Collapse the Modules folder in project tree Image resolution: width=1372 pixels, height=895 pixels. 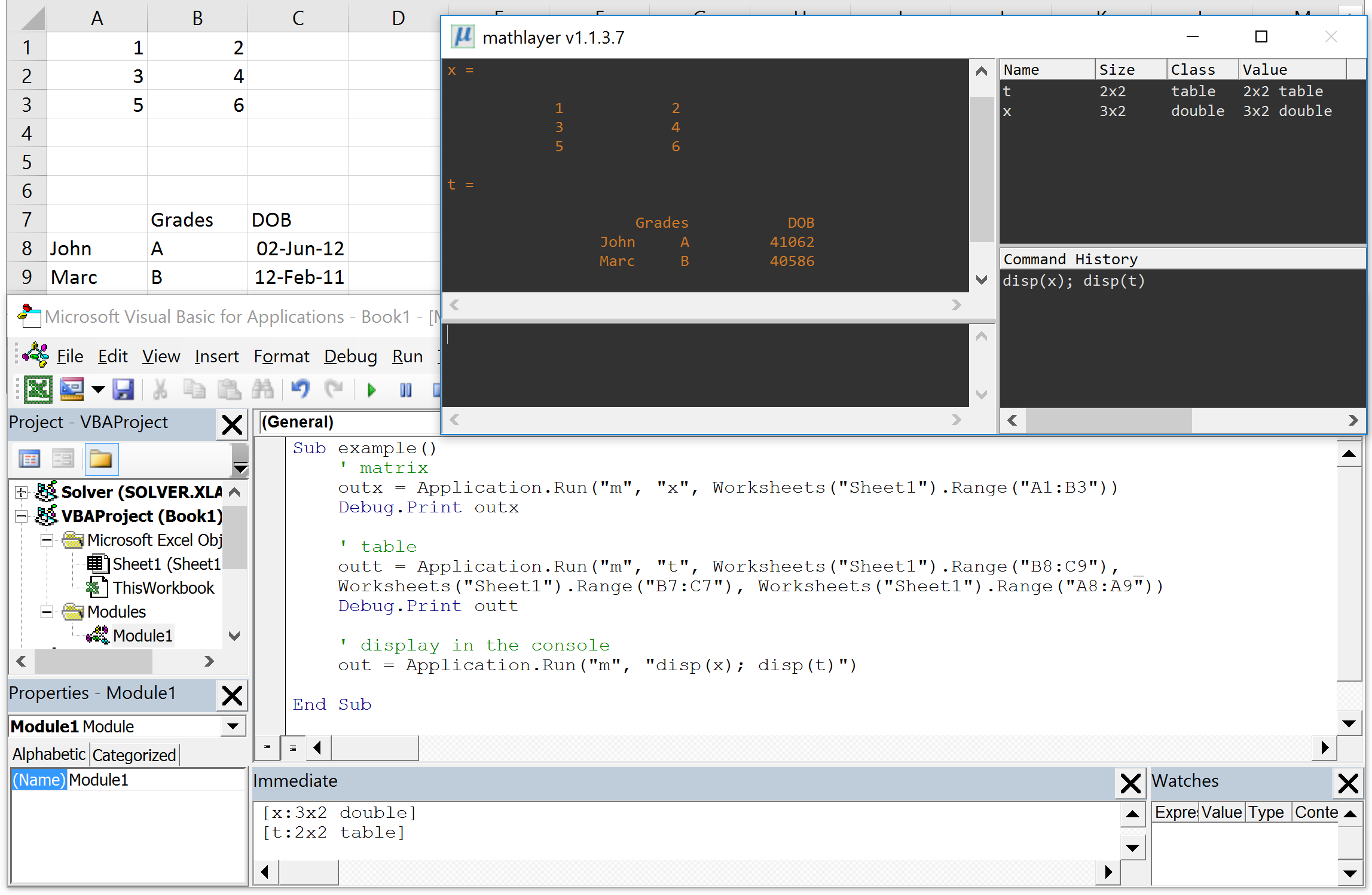tap(47, 612)
